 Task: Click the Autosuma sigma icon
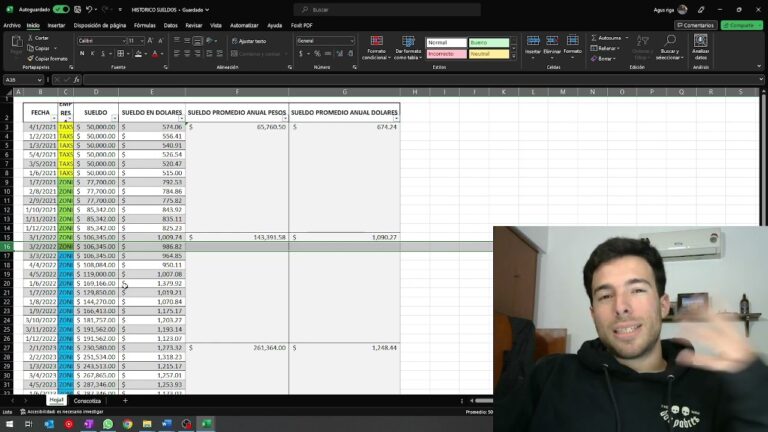(594, 38)
